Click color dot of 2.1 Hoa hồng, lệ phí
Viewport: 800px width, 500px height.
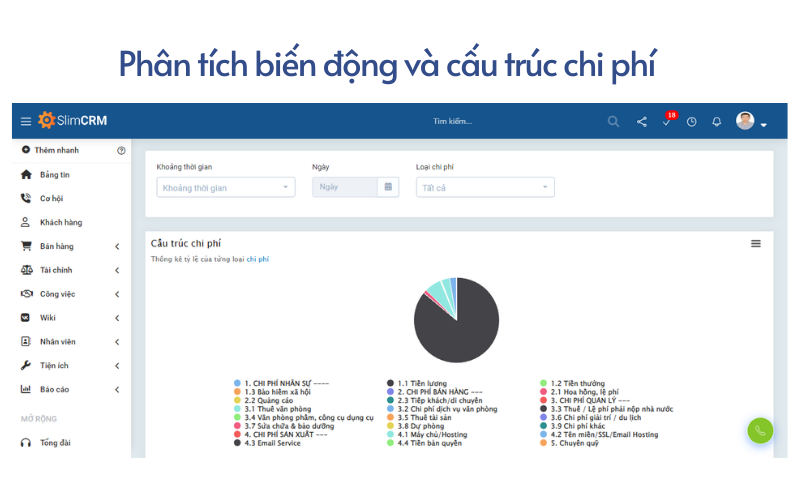tap(543, 392)
